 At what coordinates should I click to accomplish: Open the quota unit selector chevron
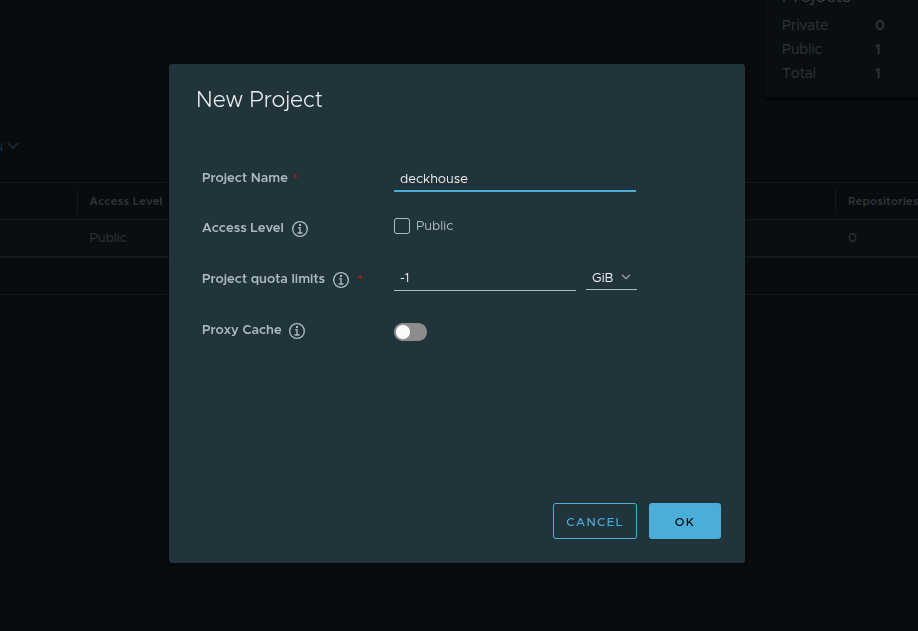coord(627,278)
